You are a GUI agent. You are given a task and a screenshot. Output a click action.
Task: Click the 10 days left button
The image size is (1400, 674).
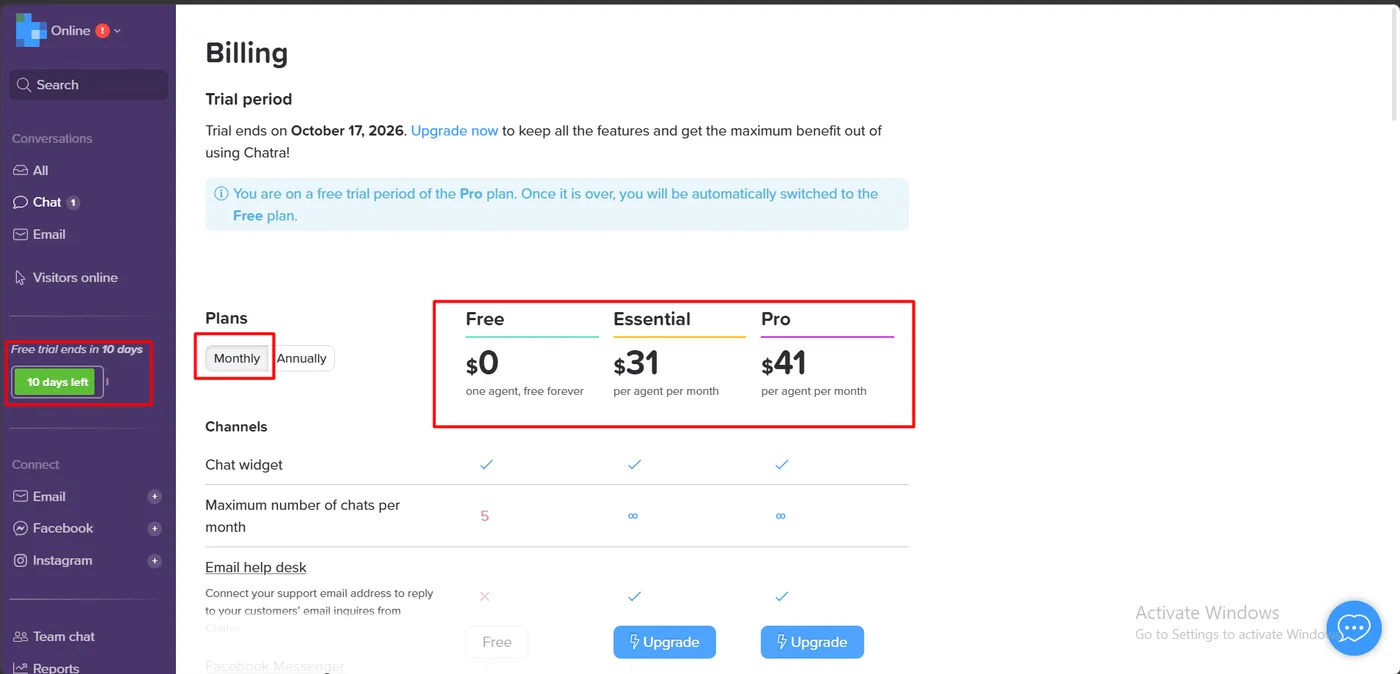57,382
